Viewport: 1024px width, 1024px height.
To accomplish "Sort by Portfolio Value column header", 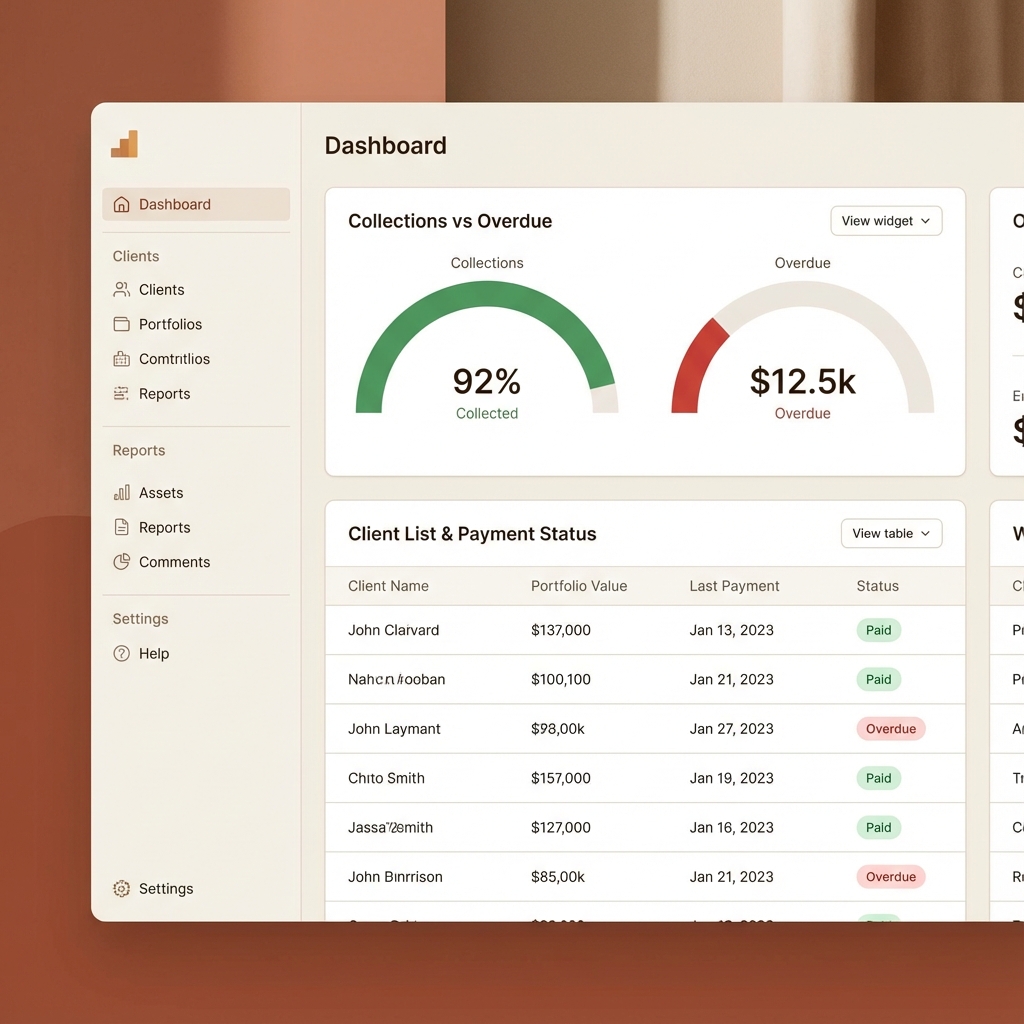I will point(579,586).
